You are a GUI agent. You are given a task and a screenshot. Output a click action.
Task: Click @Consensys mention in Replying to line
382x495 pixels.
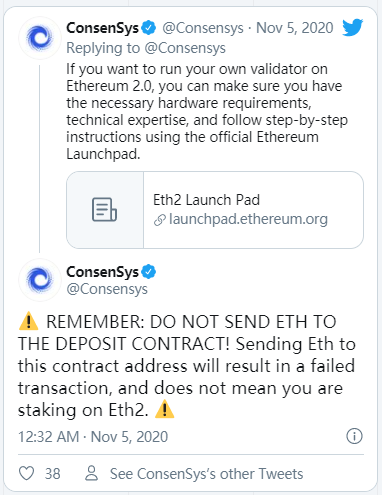point(185,48)
